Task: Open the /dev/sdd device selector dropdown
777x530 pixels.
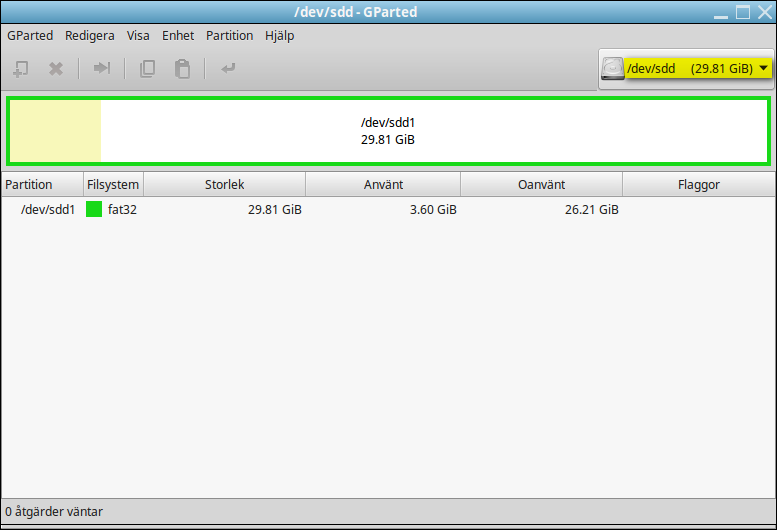Action: coord(686,68)
